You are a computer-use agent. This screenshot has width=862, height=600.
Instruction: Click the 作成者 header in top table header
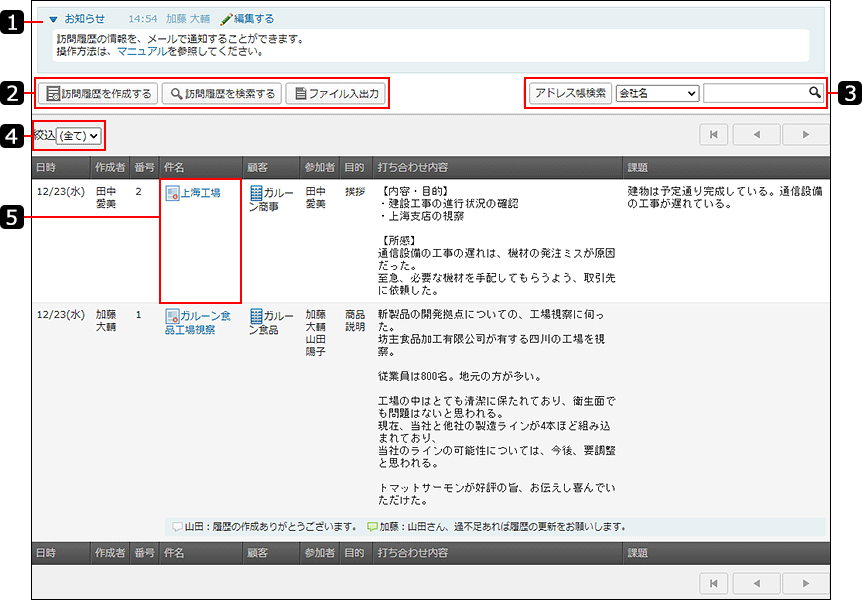pos(110,167)
